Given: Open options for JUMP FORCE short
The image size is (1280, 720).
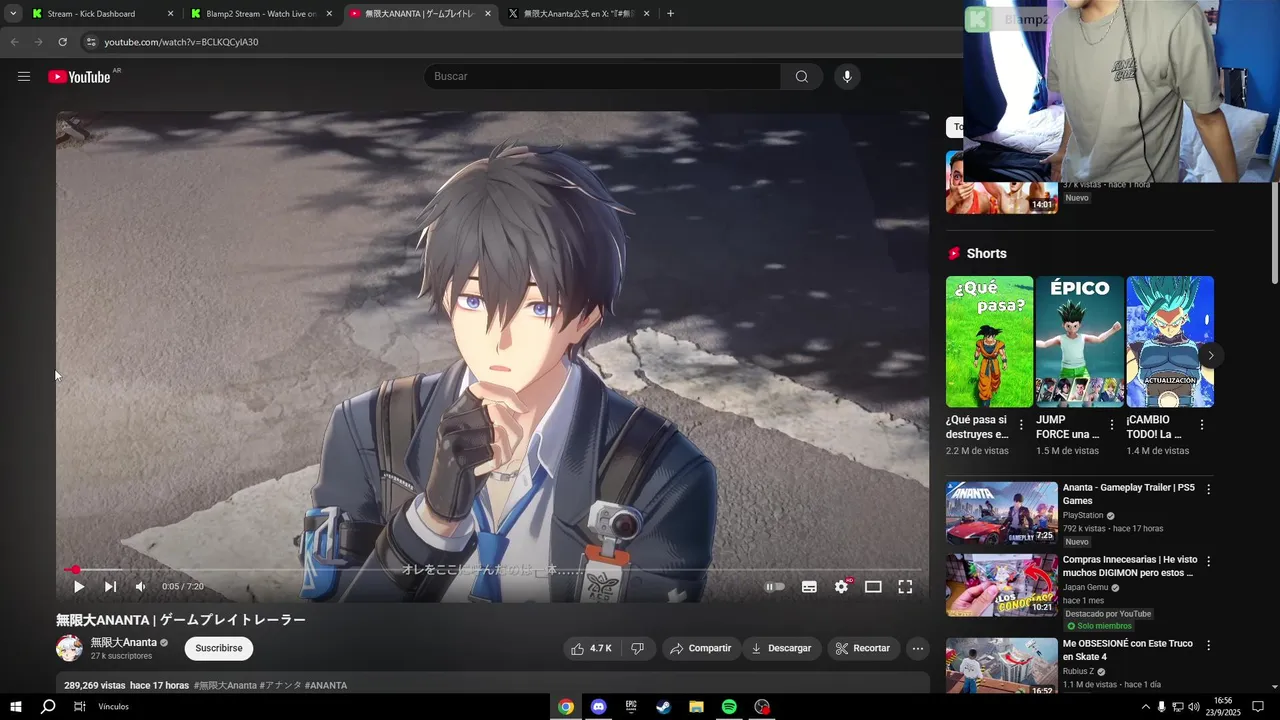Looking at the screenshot, I should pyautogui.click(x=1111, y=425).
